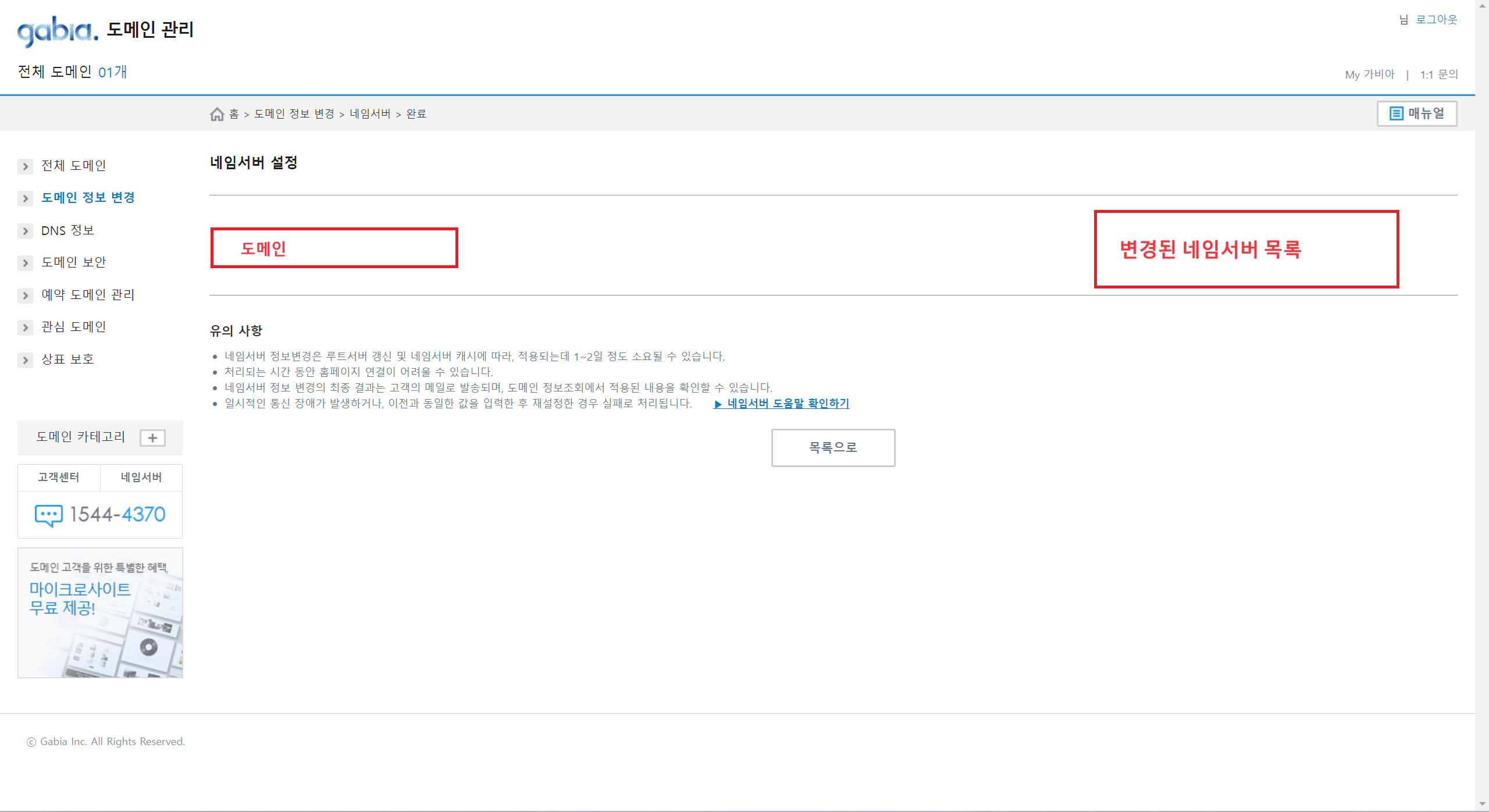
Task: Open the My 가비아 link
Action: (1369, 74)
